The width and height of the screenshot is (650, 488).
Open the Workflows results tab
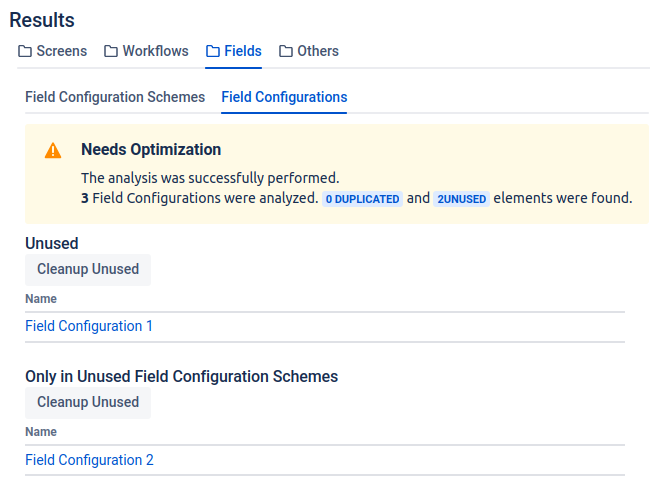click(x=156, y=51)
